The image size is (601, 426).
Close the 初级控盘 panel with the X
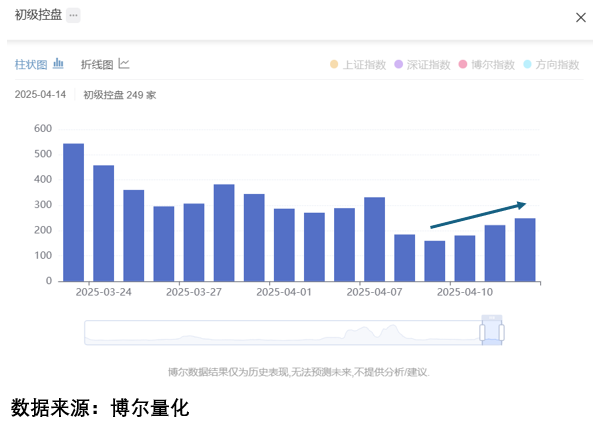(581, 17)
